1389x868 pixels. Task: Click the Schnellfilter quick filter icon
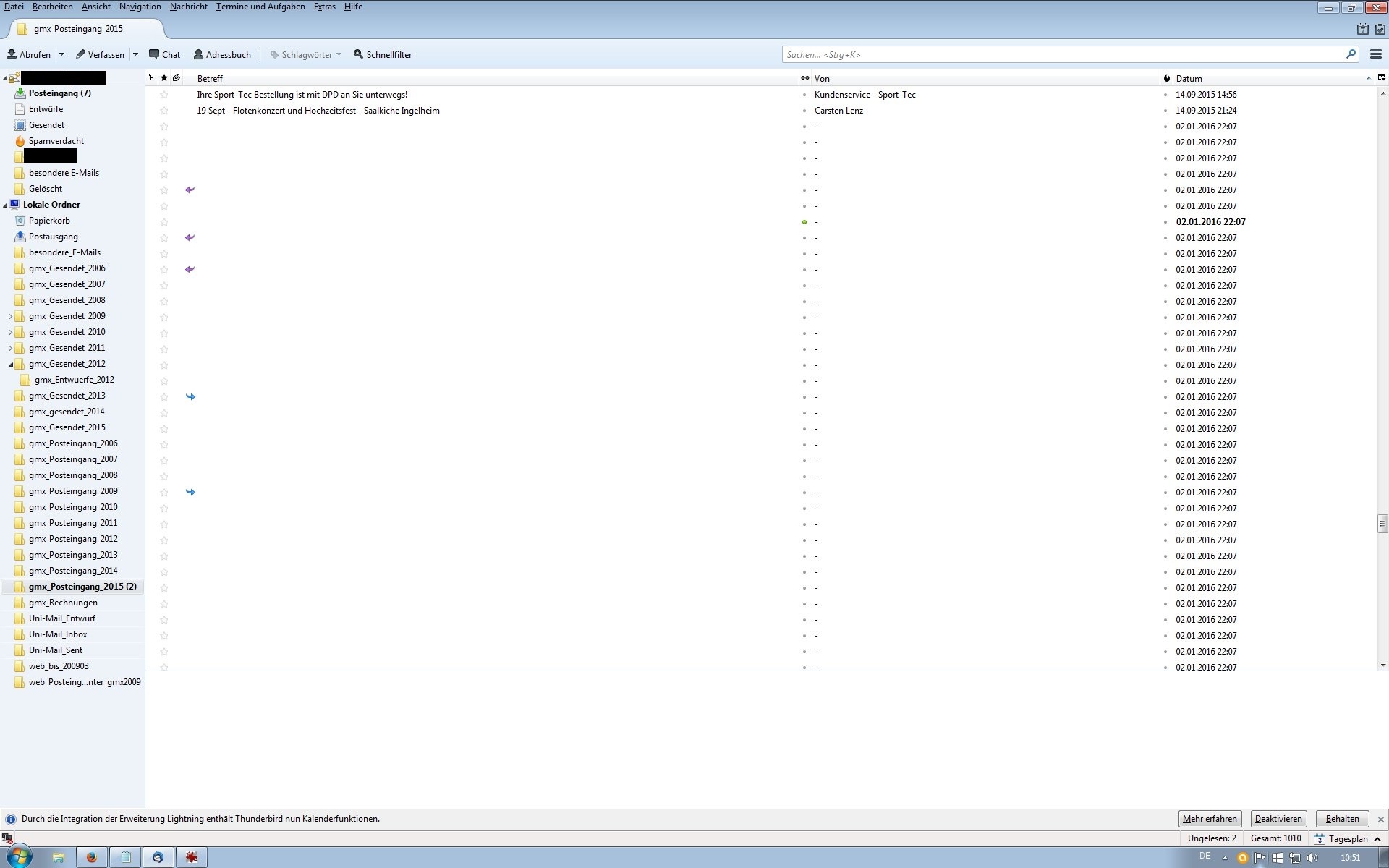coord(358,54)
